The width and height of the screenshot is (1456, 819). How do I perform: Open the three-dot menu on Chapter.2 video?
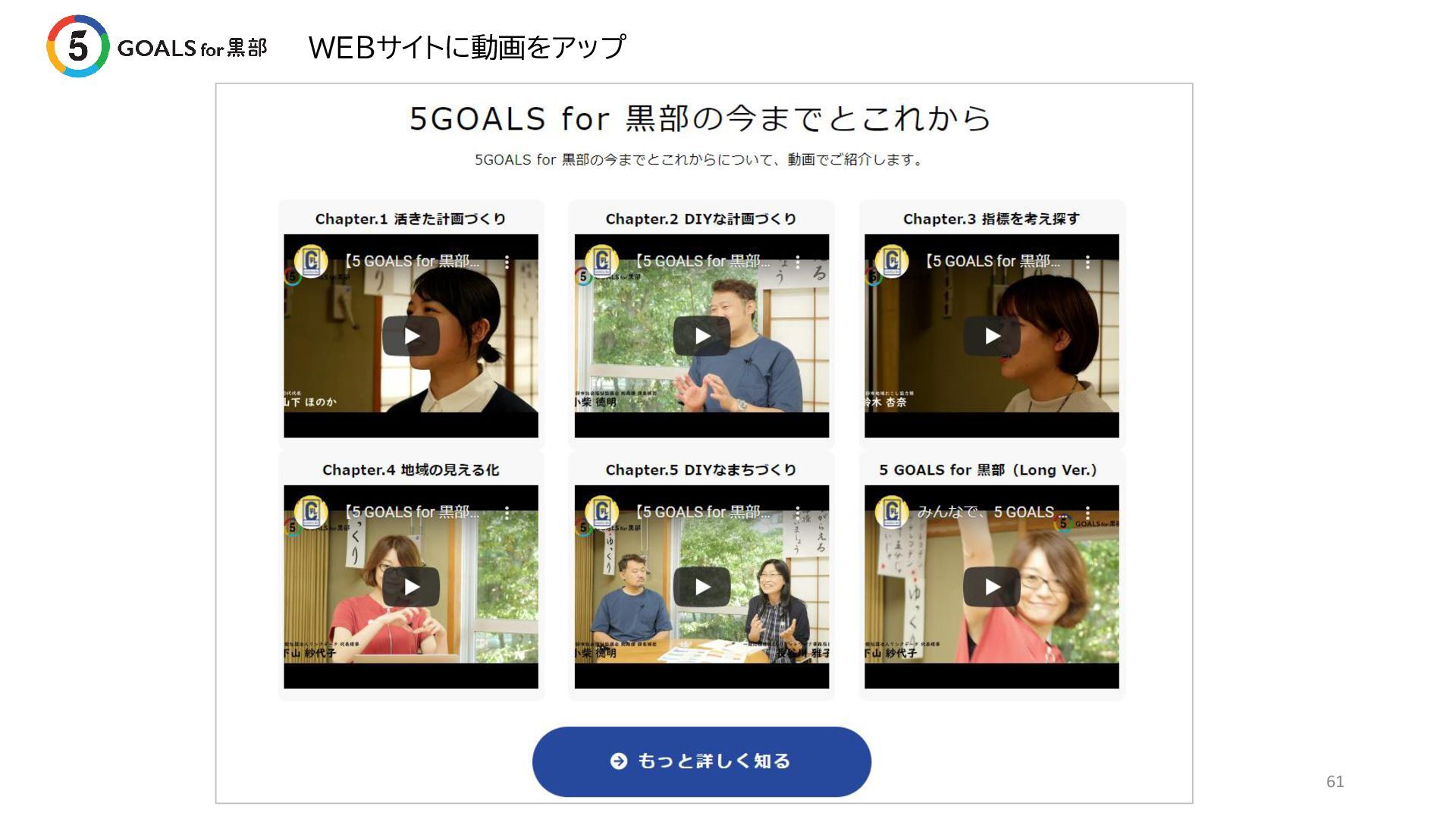[x=797, y=262]
